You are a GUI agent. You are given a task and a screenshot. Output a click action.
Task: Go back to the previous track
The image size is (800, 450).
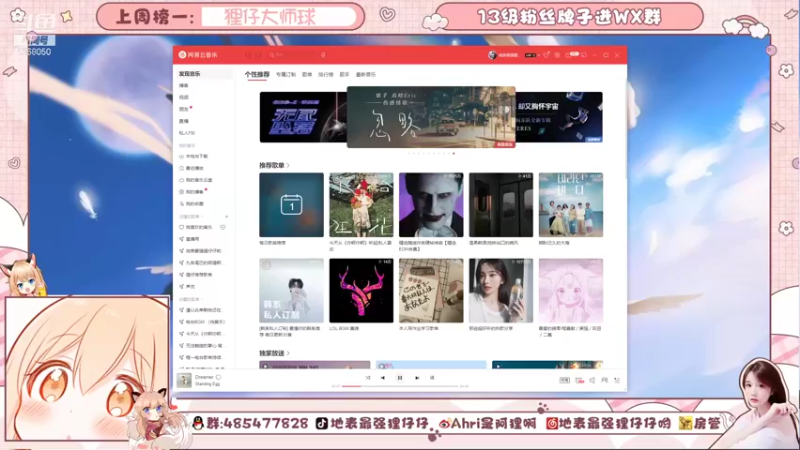click(383, 378)
